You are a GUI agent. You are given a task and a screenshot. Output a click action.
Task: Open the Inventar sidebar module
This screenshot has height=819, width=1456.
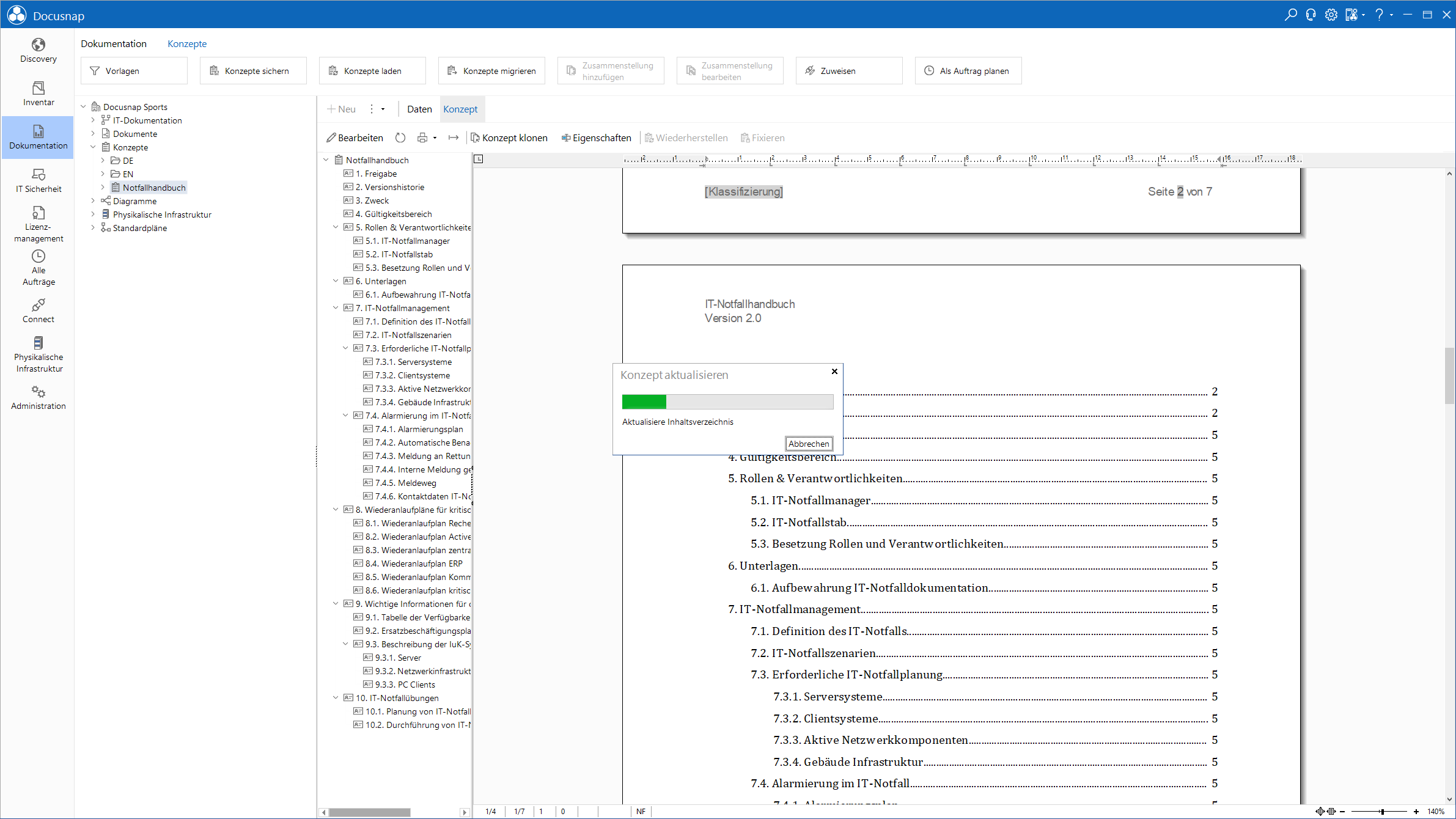38,94
